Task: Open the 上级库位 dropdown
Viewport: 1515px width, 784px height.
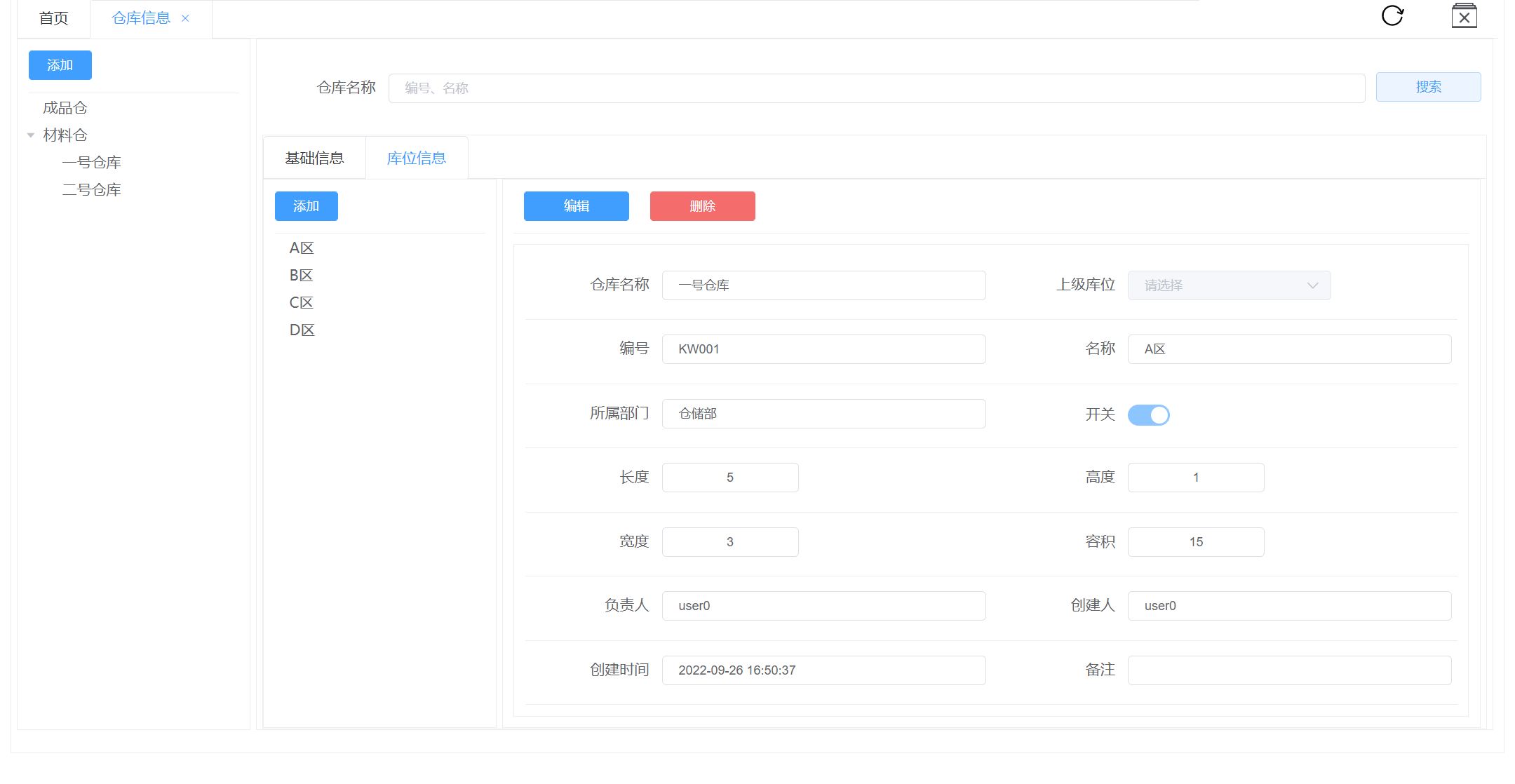Action: pyautogui.click(x=1229, y=285)
